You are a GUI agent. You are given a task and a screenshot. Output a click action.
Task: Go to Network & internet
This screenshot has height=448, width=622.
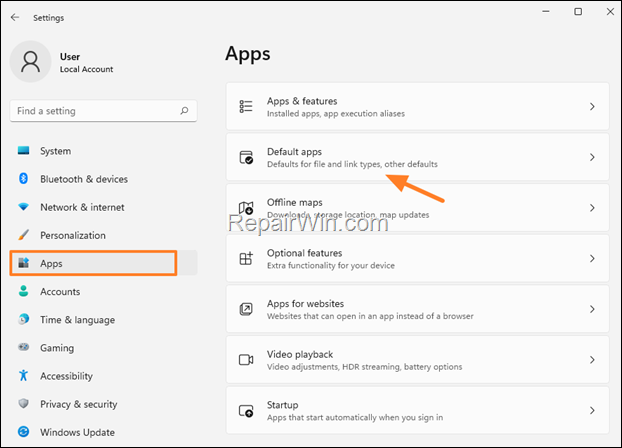104,207
